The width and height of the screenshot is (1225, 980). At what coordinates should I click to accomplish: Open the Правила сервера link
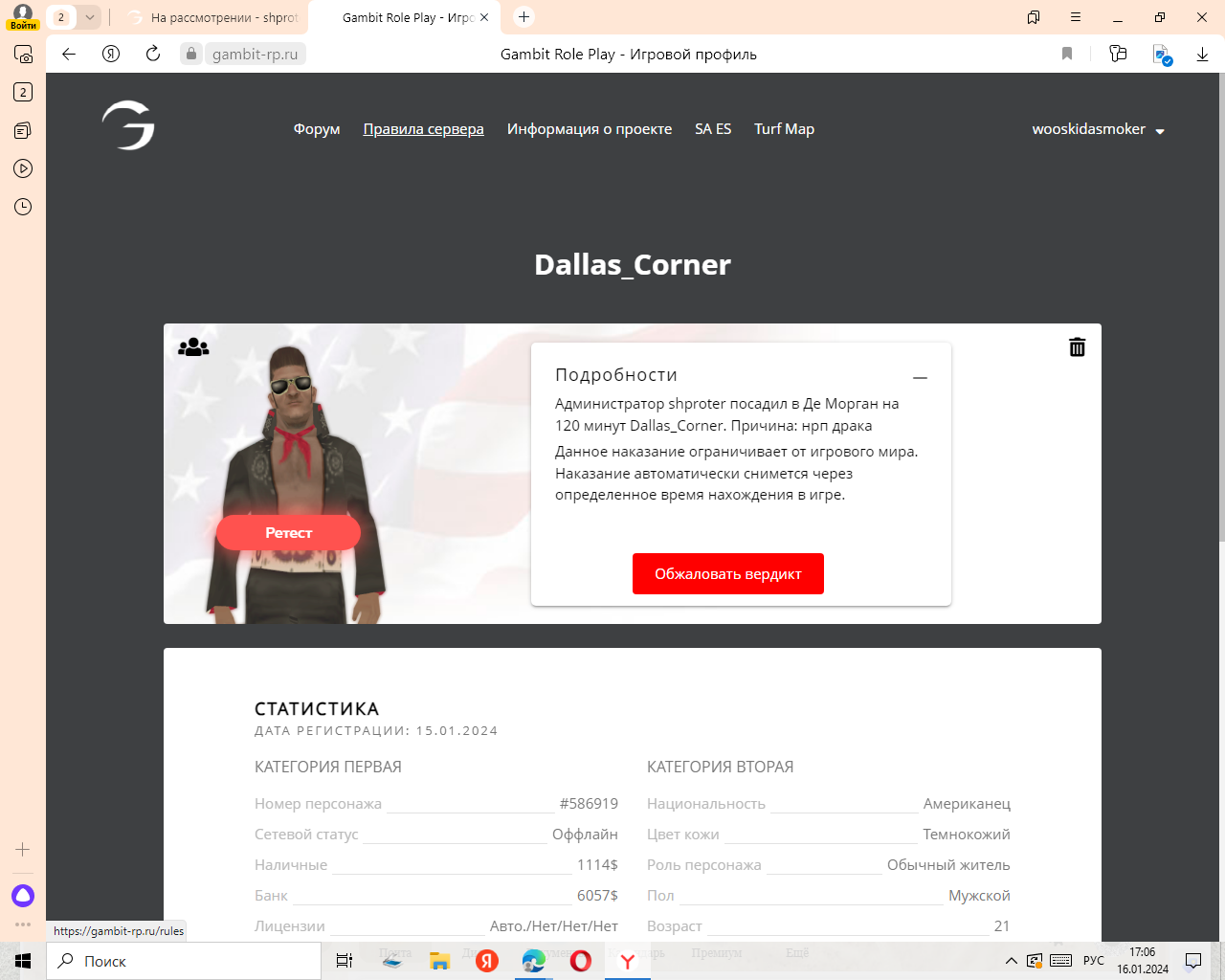[423, 129]
